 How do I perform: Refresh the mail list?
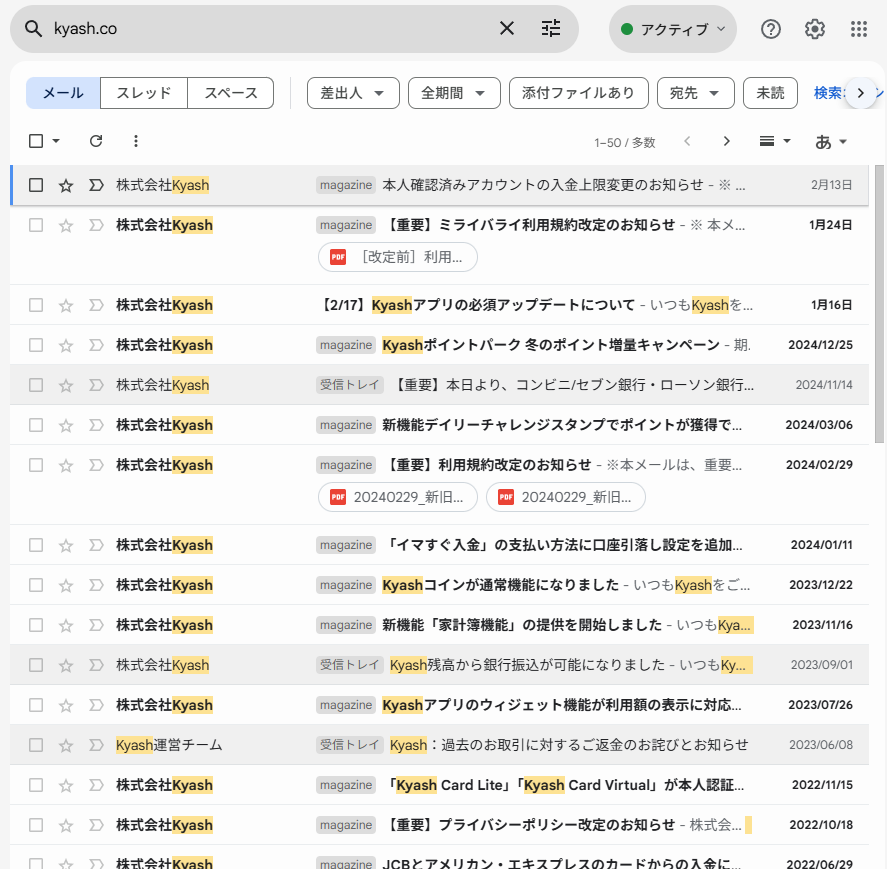pos(96,141)
